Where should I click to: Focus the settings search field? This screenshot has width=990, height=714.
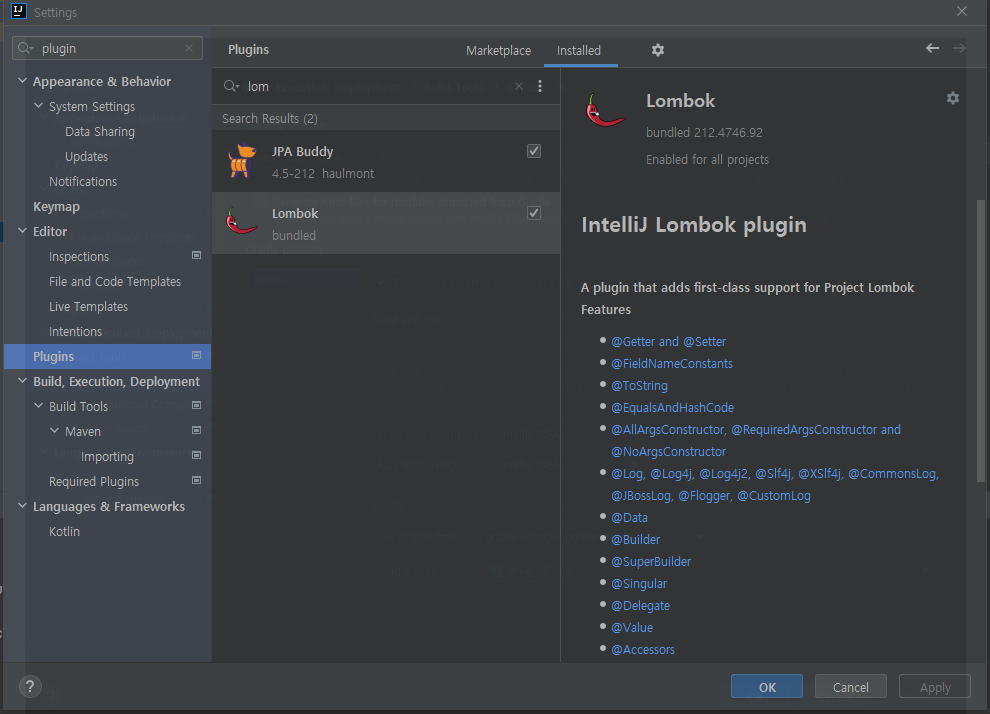[107, 48]
